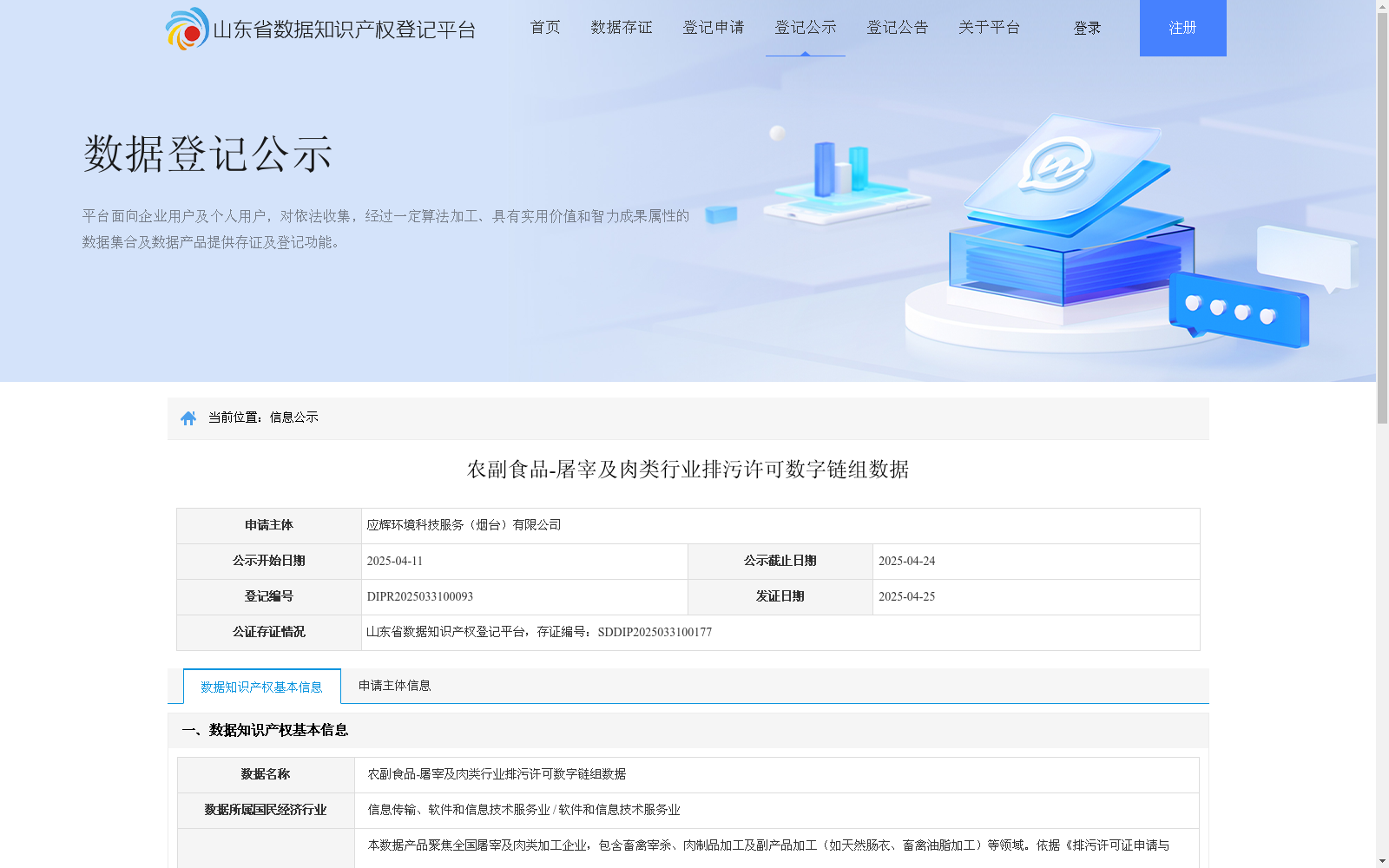Viewport: 1389px width, 868px height.
Task: Click registration number DIPR2025033100093
Action: [420, 597]
